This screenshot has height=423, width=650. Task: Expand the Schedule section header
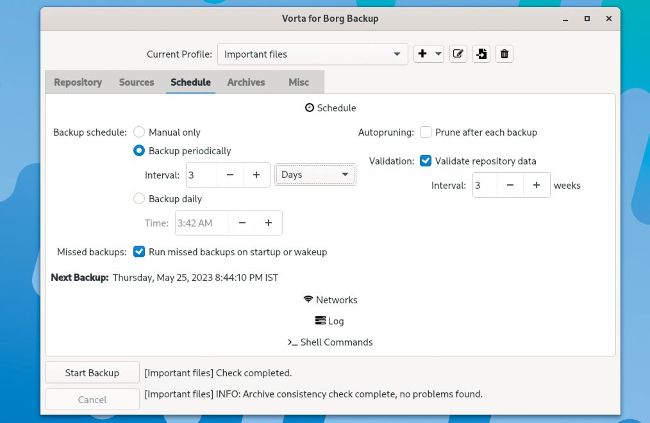pos(330,108)
